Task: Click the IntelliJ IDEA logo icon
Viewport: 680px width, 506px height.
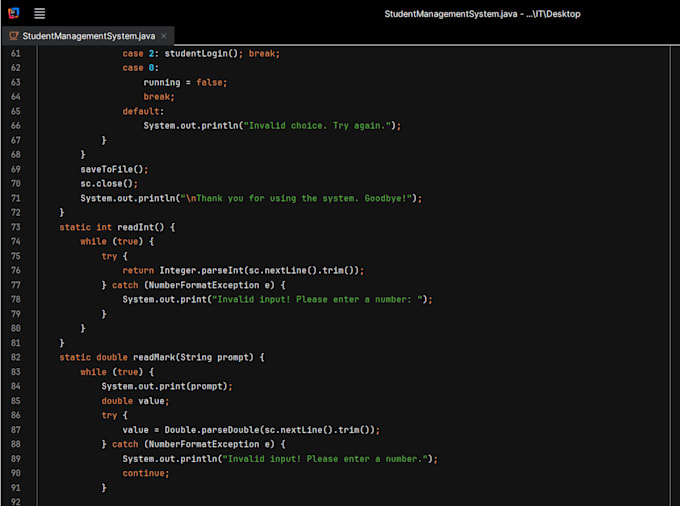Action: 13,13
